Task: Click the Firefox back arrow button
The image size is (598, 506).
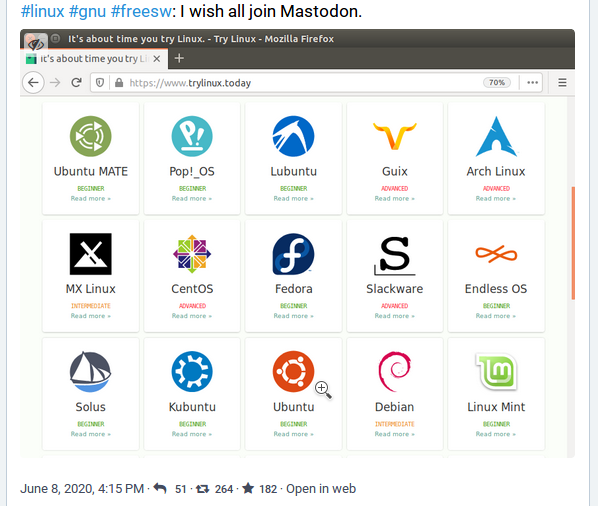Action: tap(34, 83)
